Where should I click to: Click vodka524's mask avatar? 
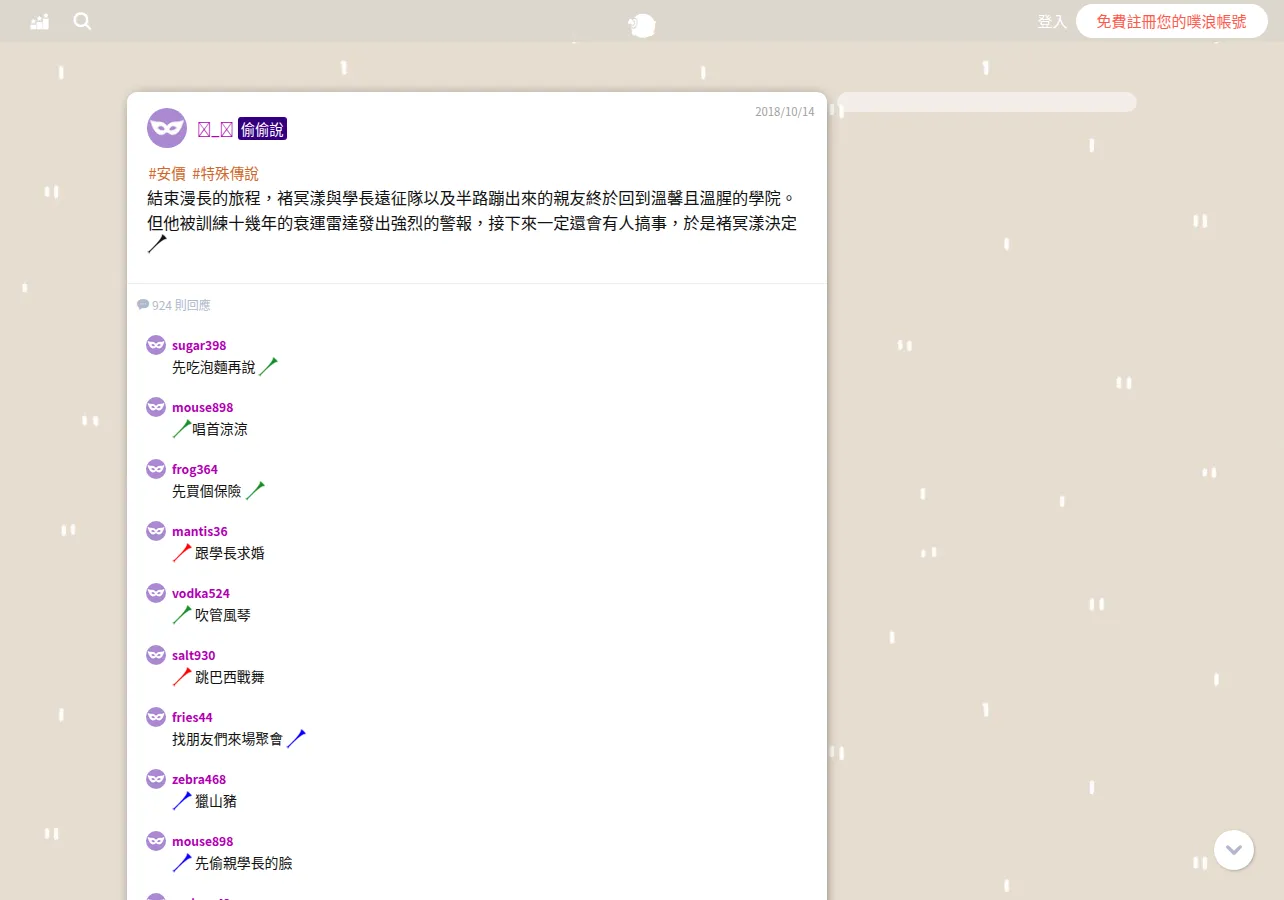click(156, 593)
